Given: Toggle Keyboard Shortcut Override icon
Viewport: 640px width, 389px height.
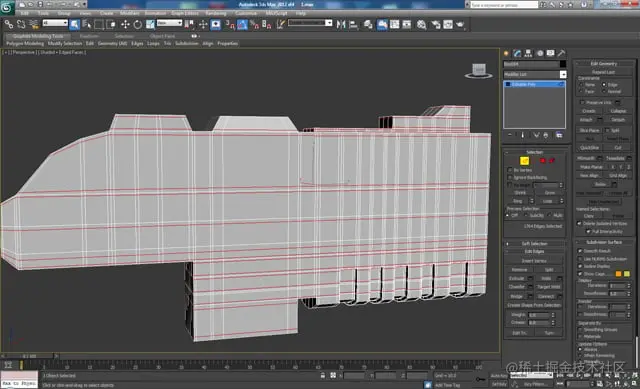Looking at the screenshot, I should (216, 24).
